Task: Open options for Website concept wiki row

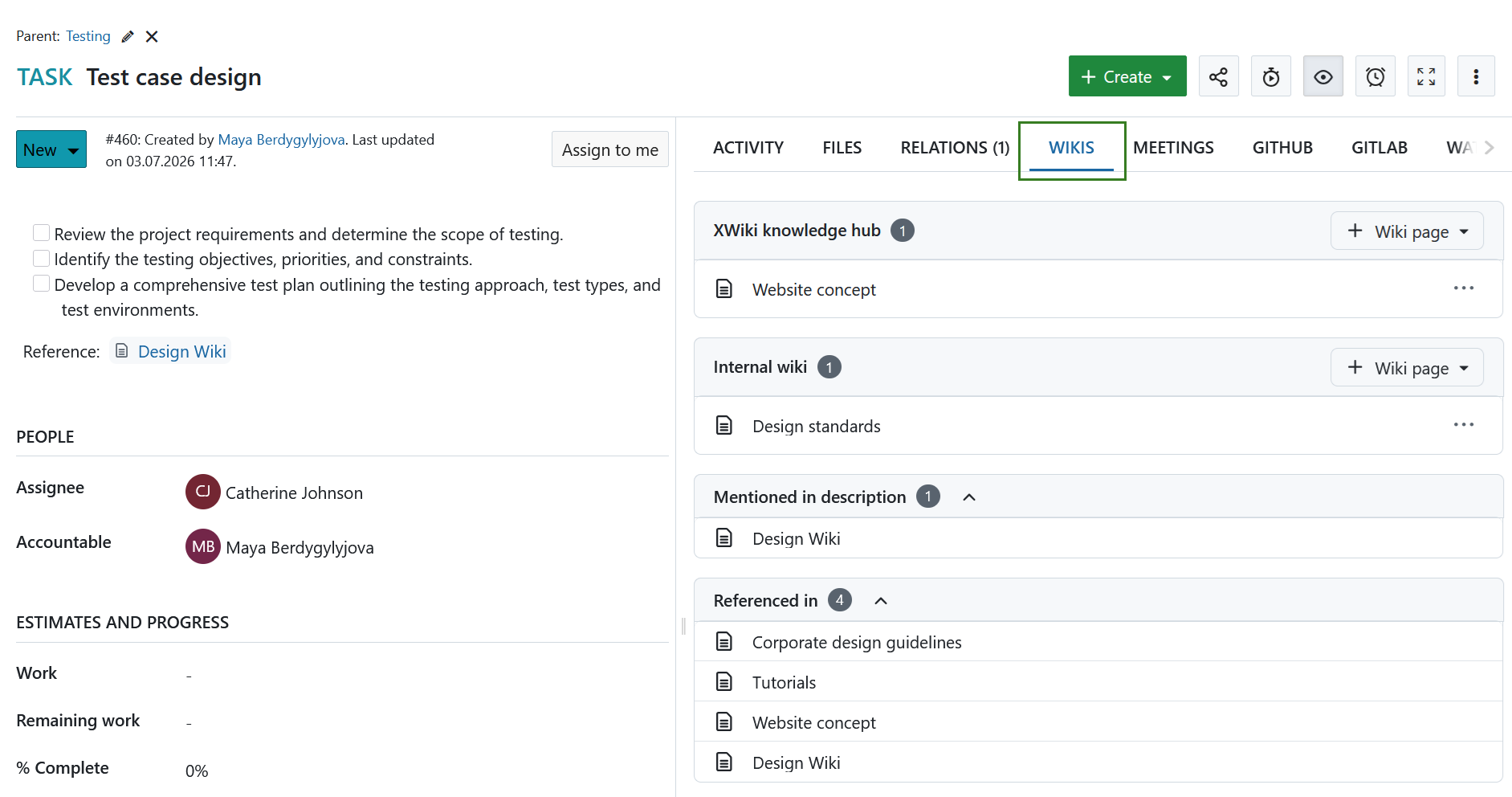Action: (x=1463, y=288)
